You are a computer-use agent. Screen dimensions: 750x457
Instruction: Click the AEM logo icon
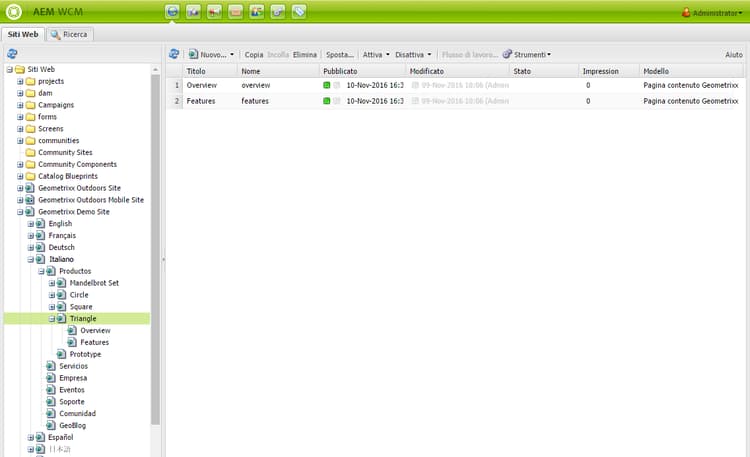point(13,11)
